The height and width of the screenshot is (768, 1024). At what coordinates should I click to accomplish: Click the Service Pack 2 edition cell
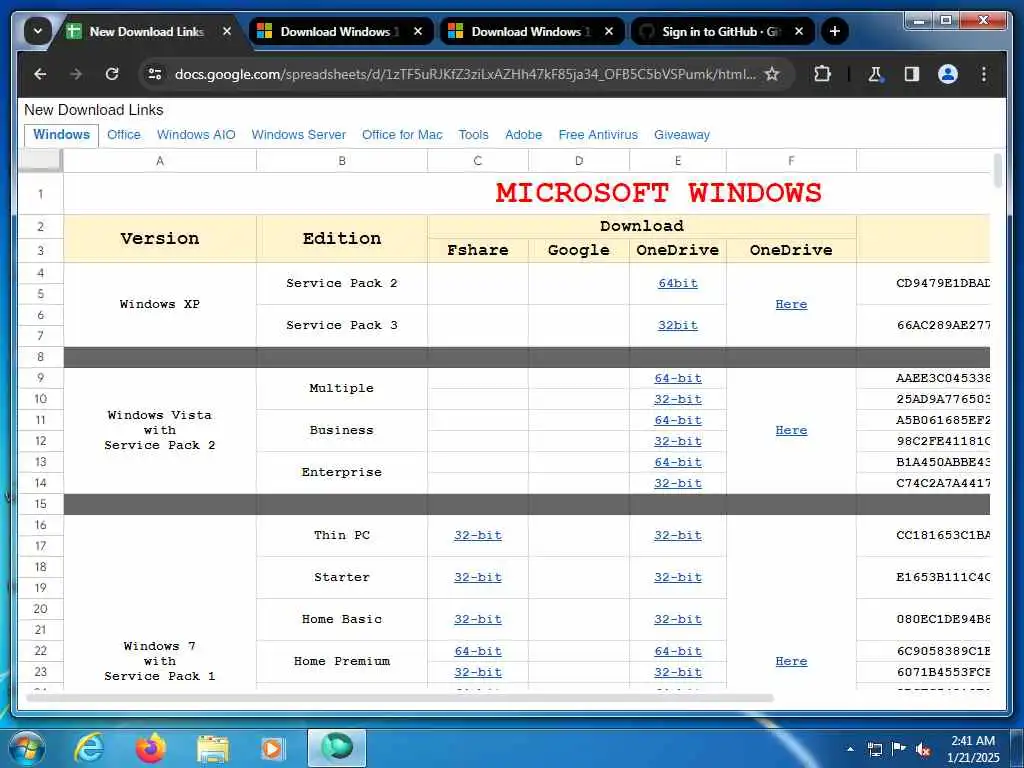coord(342,283)
